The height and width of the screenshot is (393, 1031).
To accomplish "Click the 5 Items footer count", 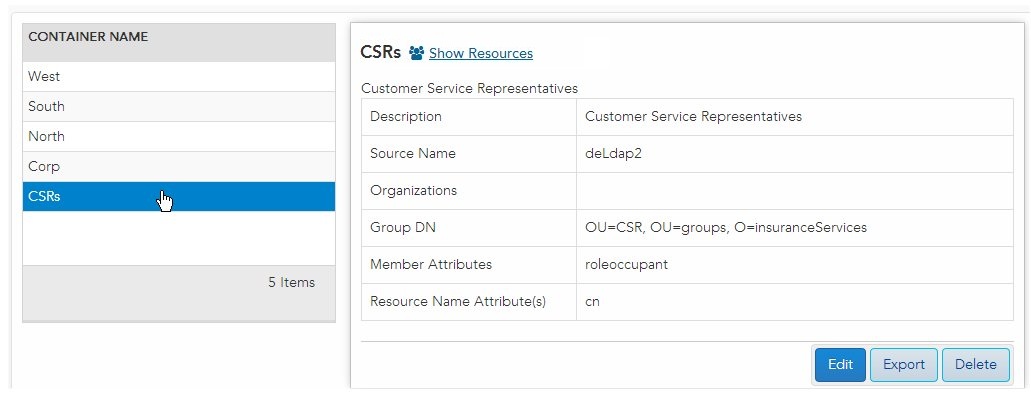I will 291,283.
